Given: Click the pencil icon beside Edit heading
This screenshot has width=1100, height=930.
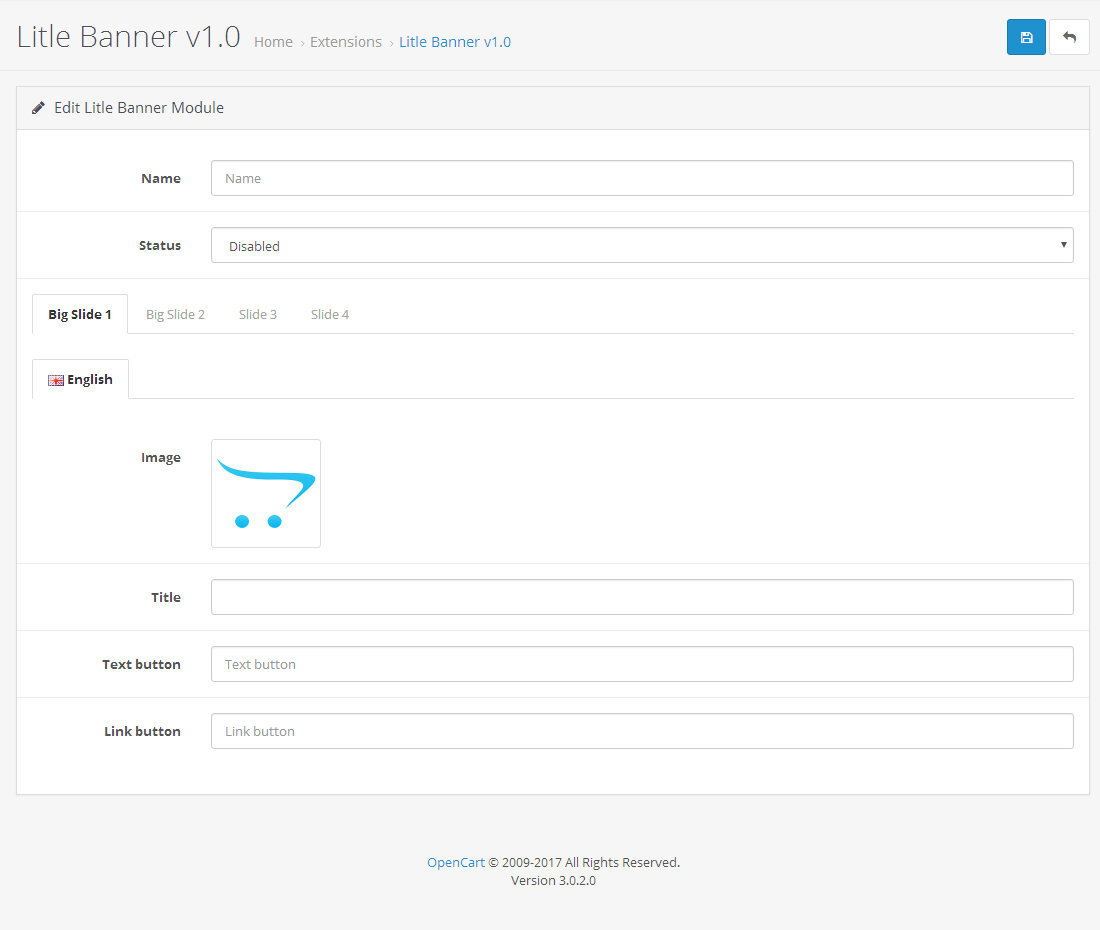Looking at the screenshot, I should point(38,108).
